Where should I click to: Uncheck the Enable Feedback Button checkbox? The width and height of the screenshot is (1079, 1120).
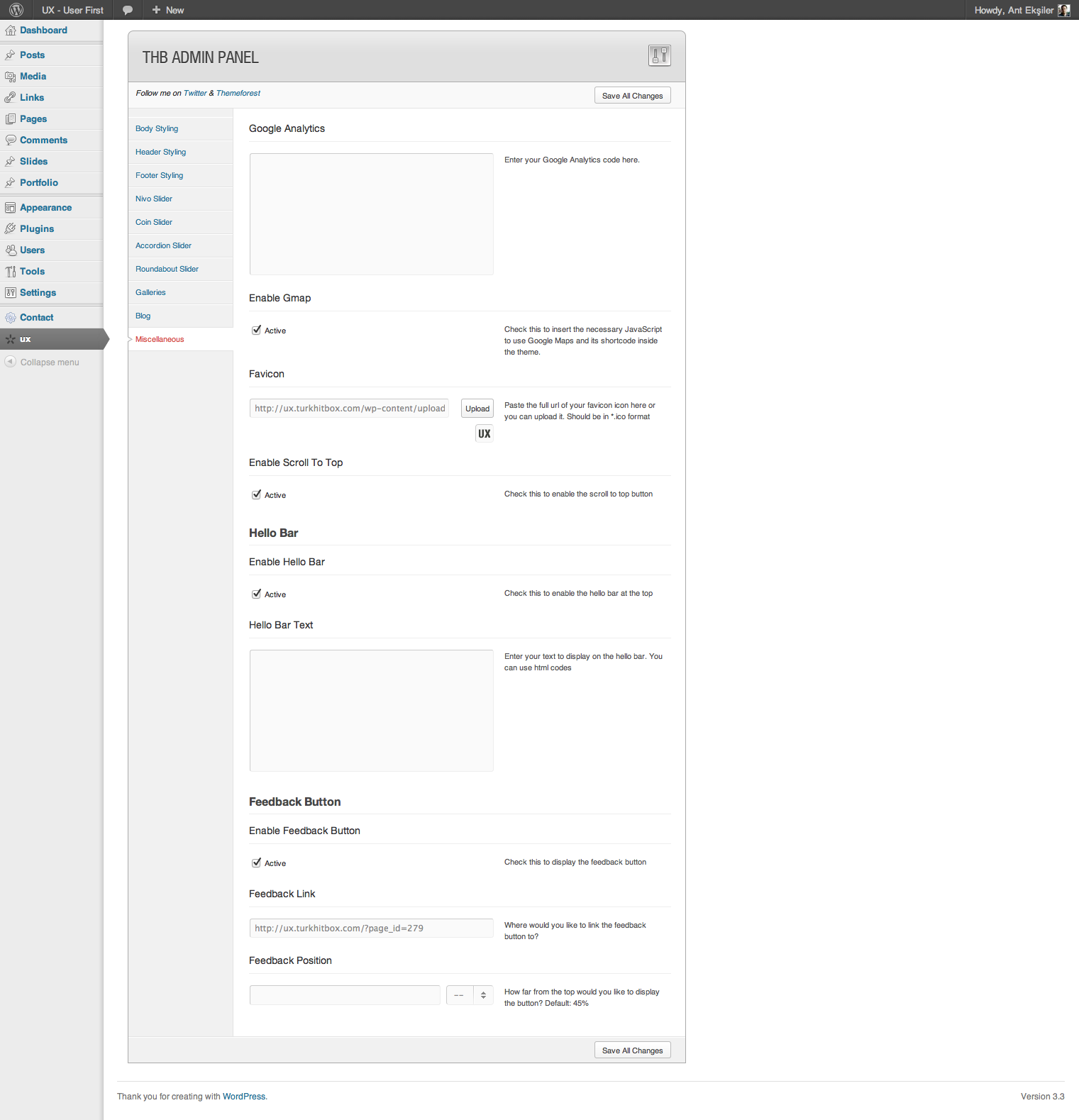point(257,863)
